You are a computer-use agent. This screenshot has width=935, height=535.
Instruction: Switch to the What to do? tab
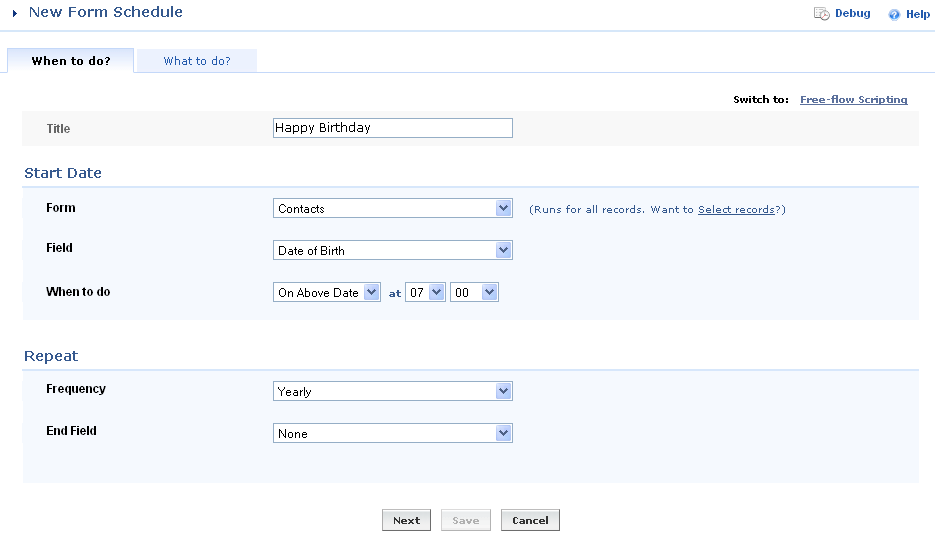pyautogui.click(x=197, y=61)
